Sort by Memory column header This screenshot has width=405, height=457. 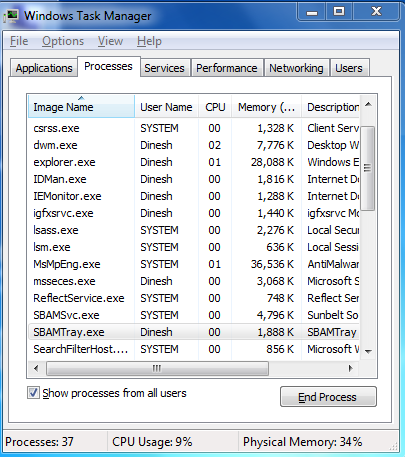[x=266, y=107]
